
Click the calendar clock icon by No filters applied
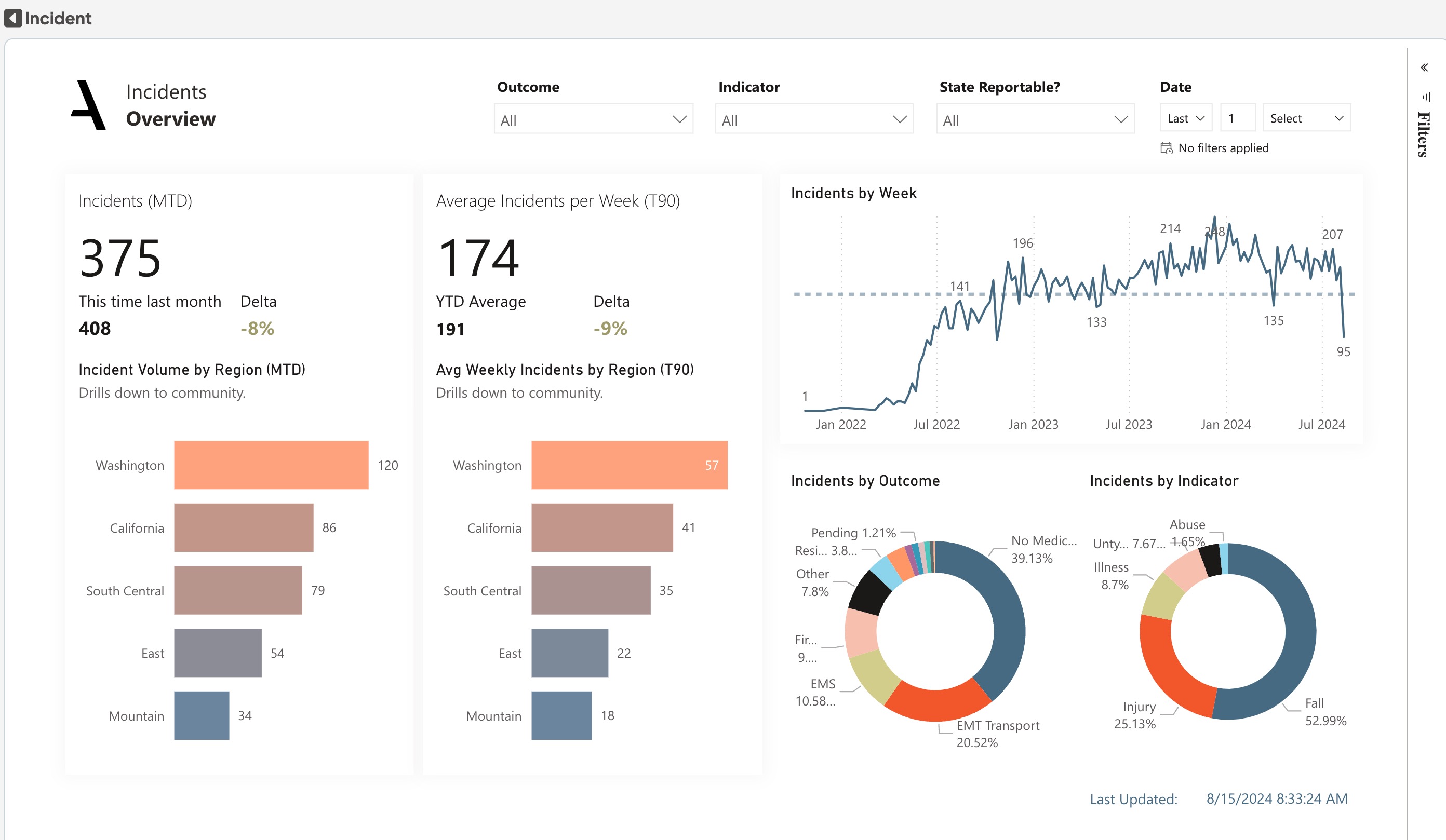(1166, 148)
